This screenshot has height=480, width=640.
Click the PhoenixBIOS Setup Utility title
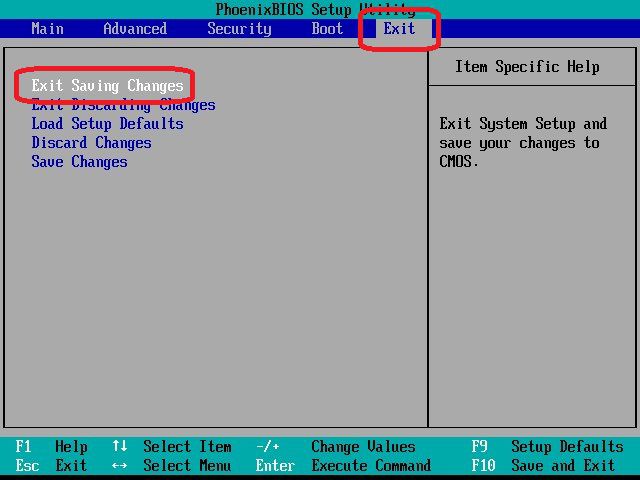[x=315, y=9]
